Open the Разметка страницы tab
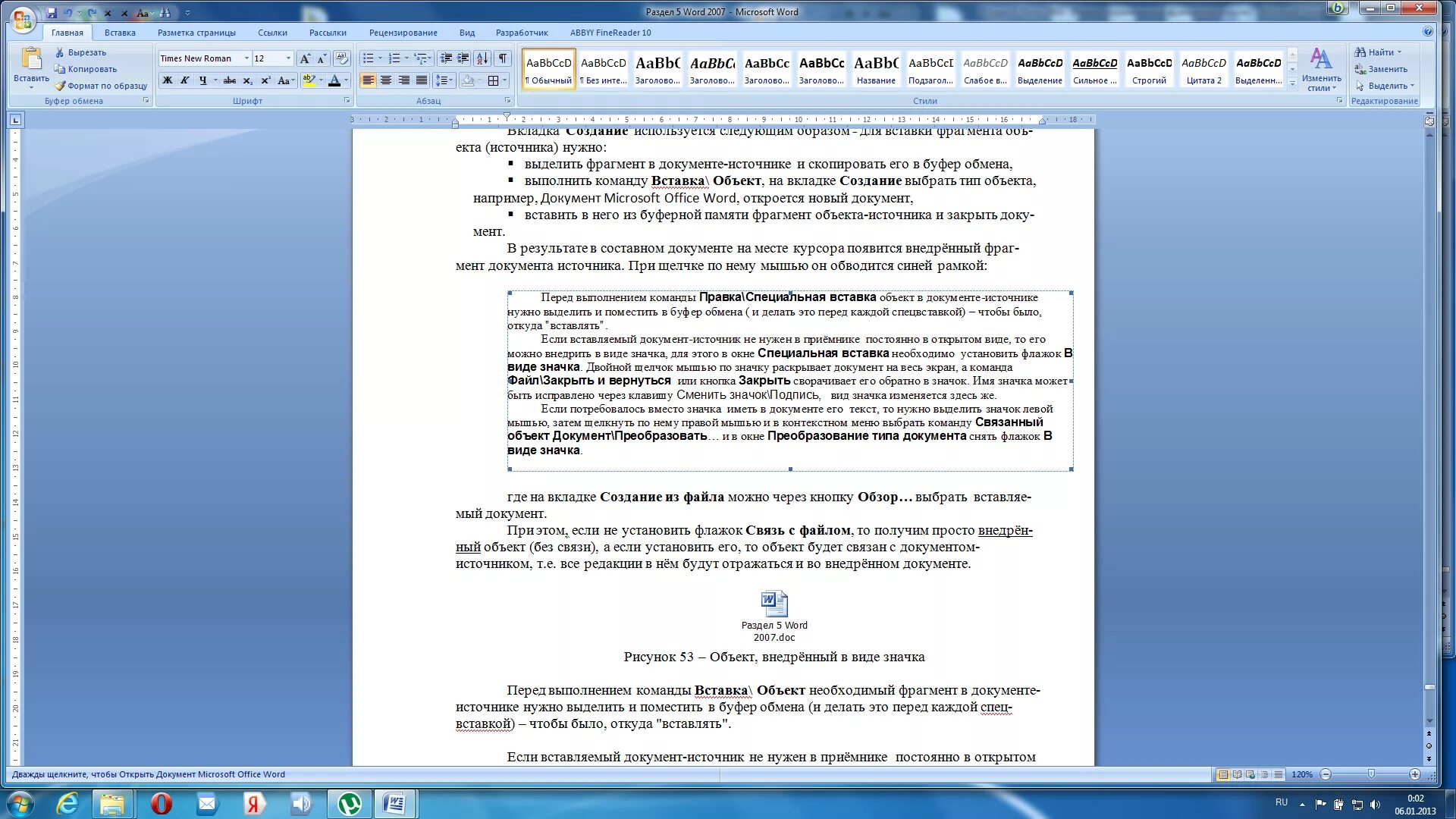 (x=196, y=33)
